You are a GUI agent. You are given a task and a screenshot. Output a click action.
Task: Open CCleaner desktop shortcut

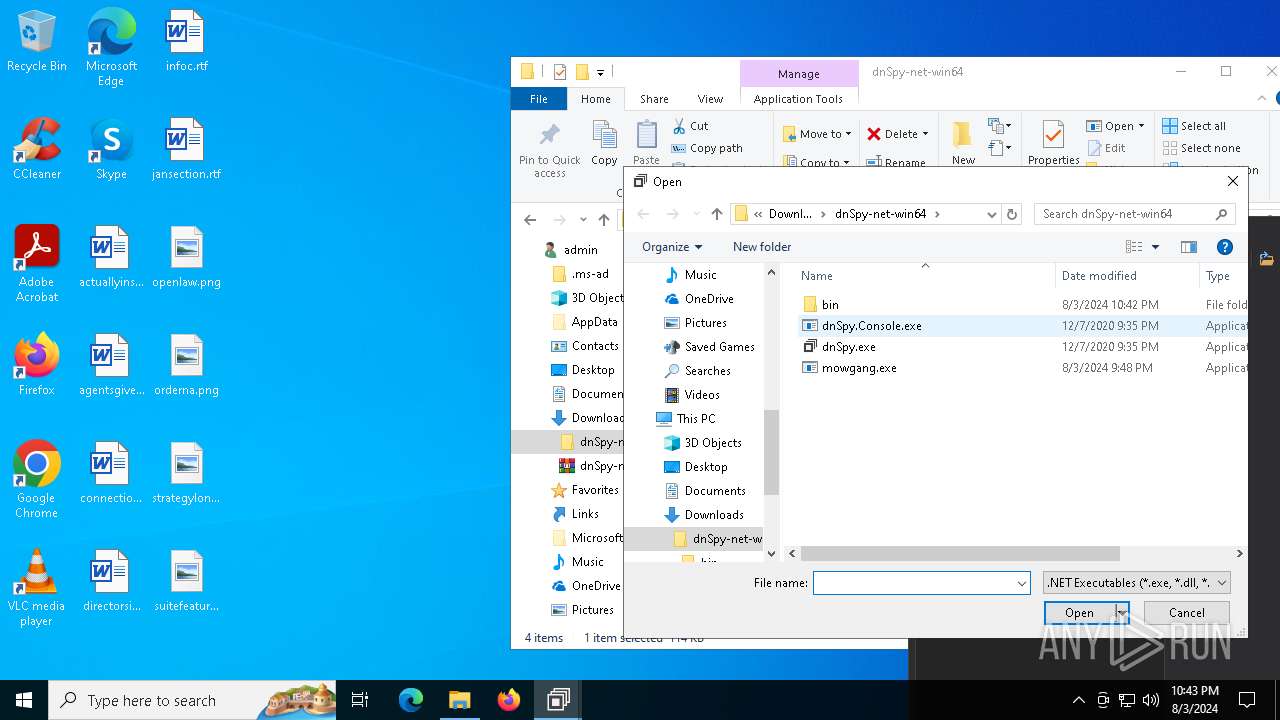pos(37,150)
